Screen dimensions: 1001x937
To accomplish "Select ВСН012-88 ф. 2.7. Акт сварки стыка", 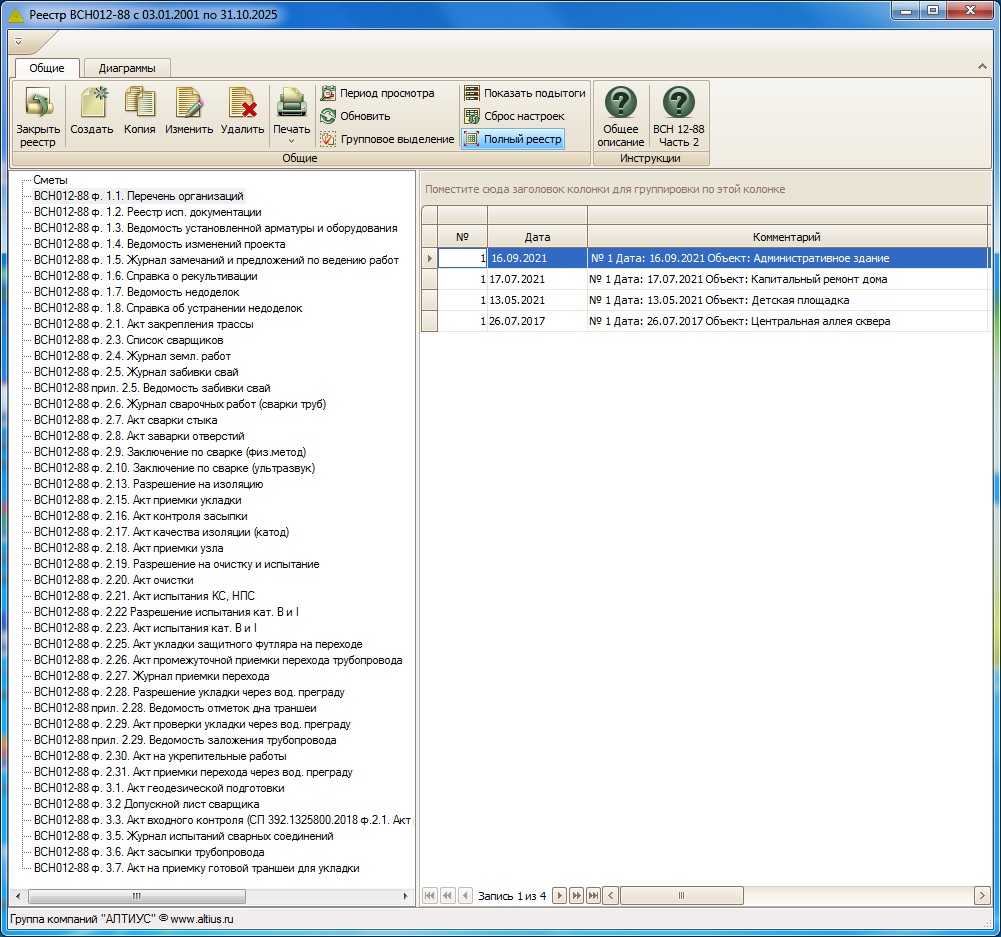I will [x=125, y=420].
